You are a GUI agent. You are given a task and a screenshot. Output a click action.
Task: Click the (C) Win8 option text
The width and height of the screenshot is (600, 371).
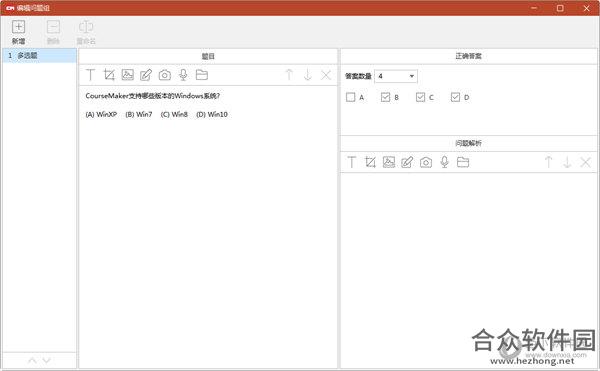click(x=174, y=114)
